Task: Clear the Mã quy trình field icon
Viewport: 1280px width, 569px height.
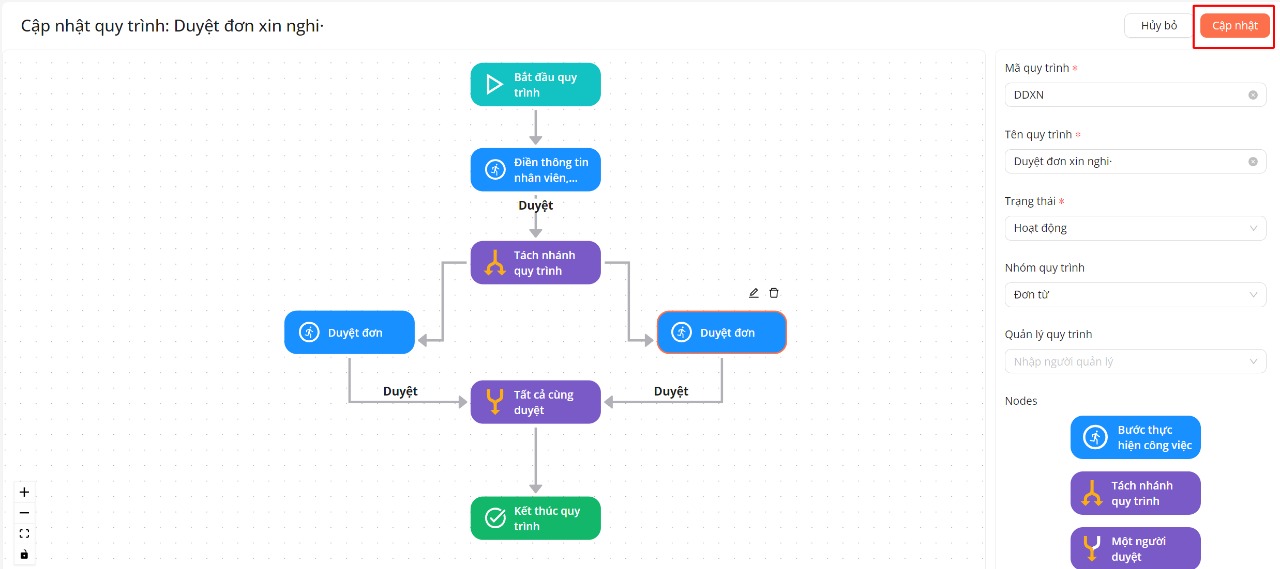Action: pos(1252,95)
